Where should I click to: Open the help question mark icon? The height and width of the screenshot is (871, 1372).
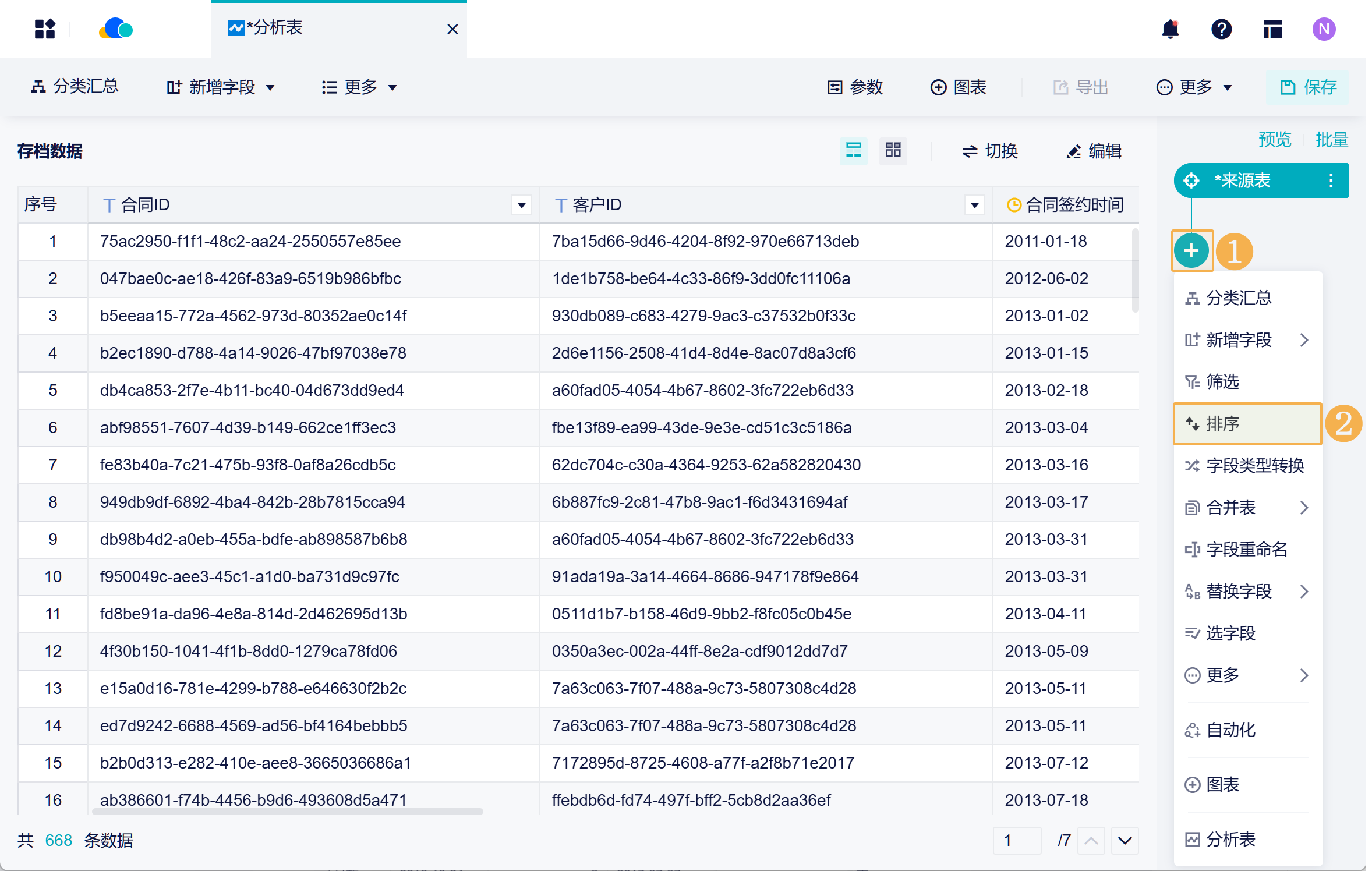pos(1221,29)
